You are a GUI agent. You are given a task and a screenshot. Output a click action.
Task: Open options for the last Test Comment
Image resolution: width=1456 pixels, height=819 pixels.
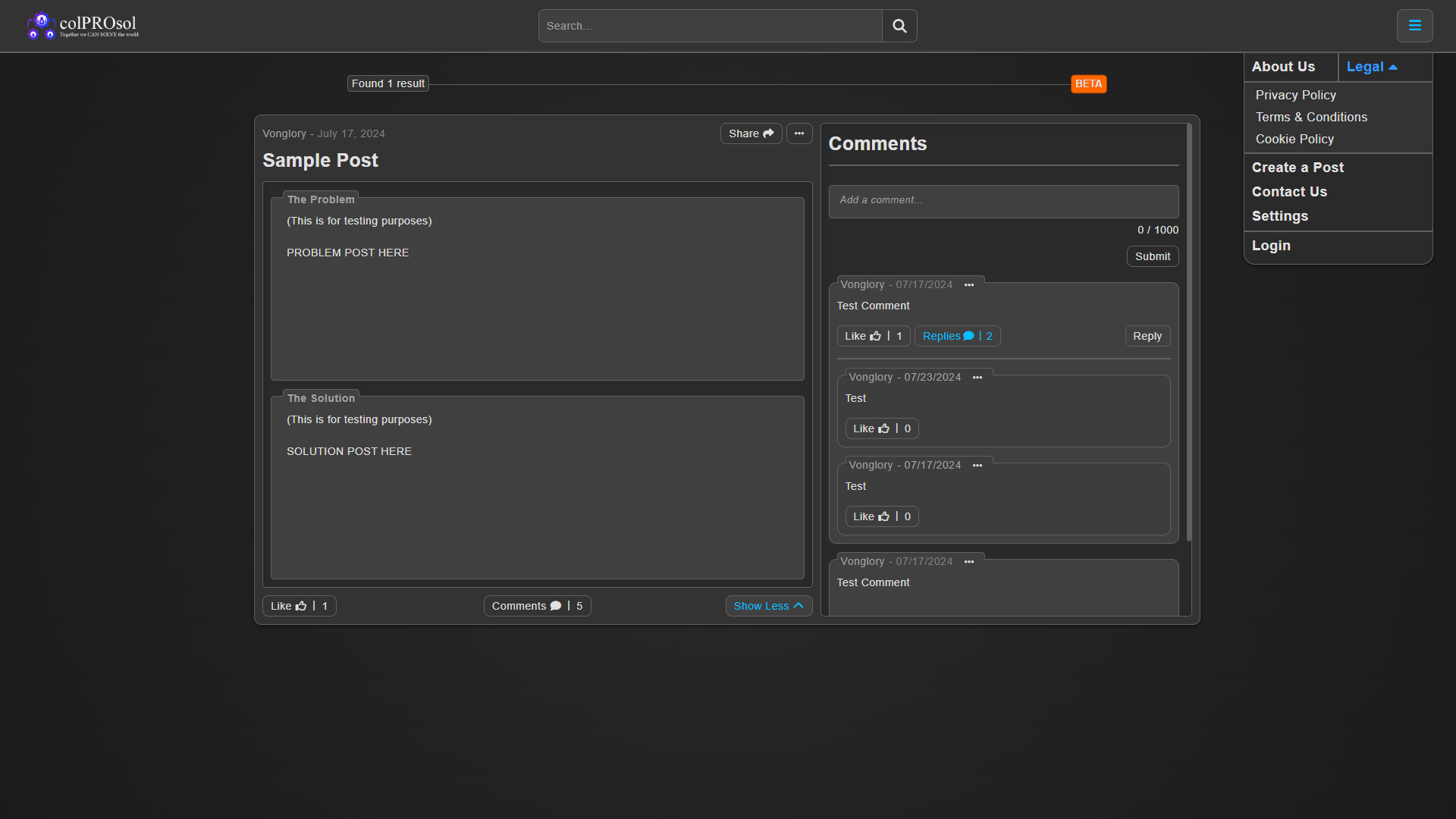point(969,562)
